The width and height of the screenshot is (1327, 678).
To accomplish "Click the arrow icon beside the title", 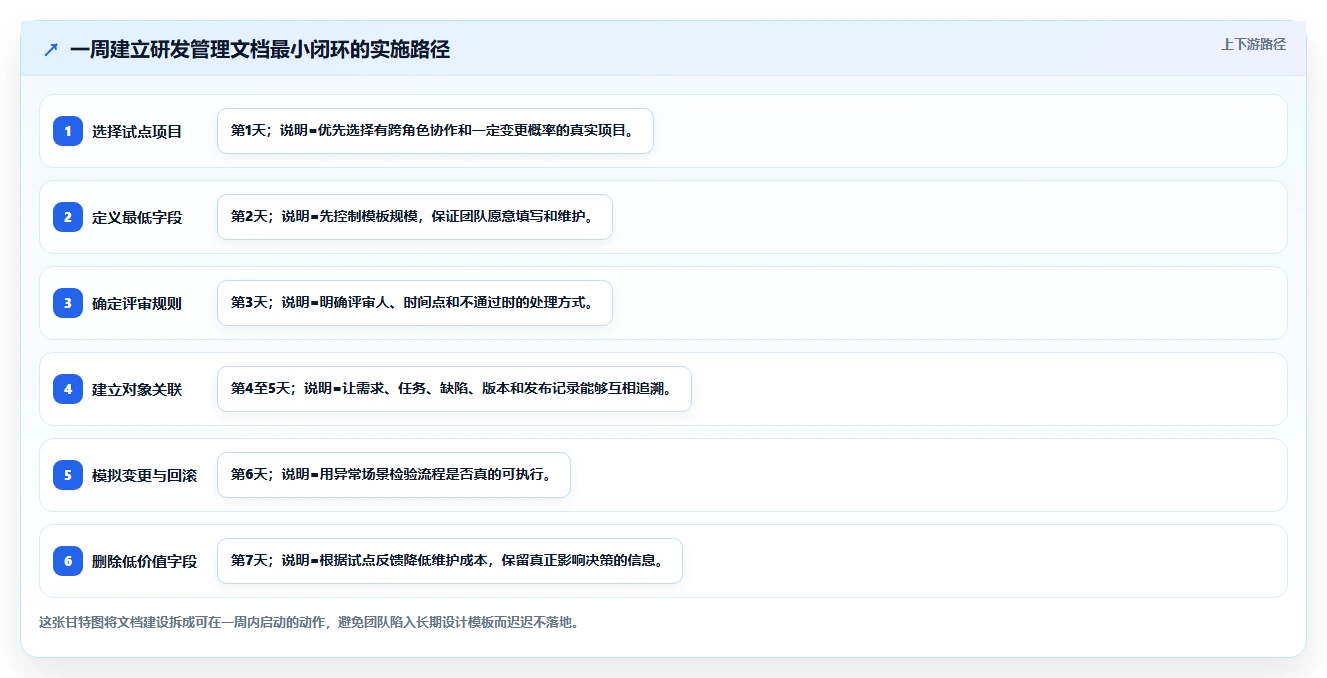I will coord(51,50).
